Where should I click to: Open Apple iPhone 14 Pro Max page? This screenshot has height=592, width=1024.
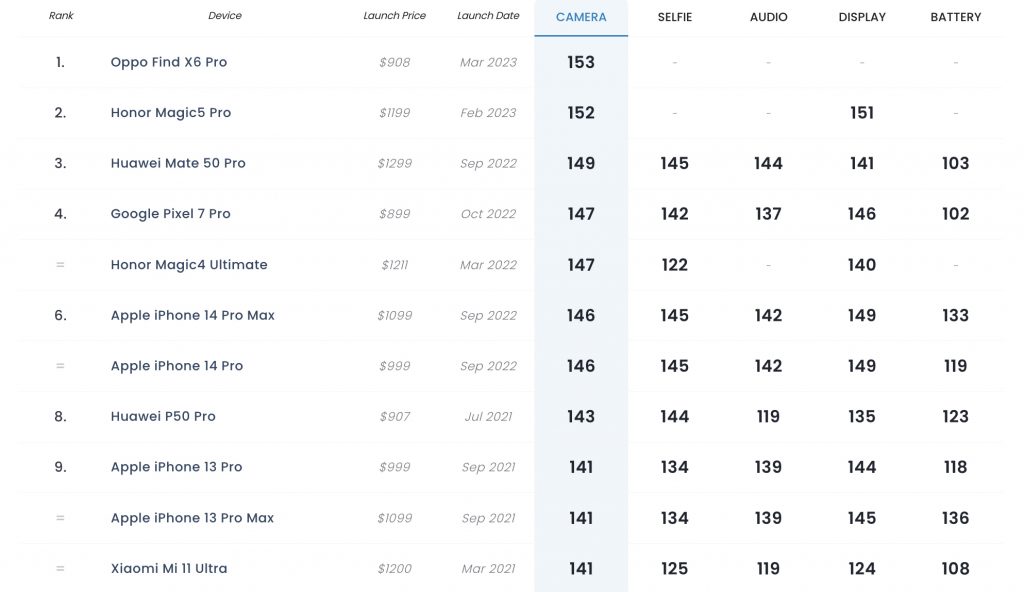(x=192, y=315)
